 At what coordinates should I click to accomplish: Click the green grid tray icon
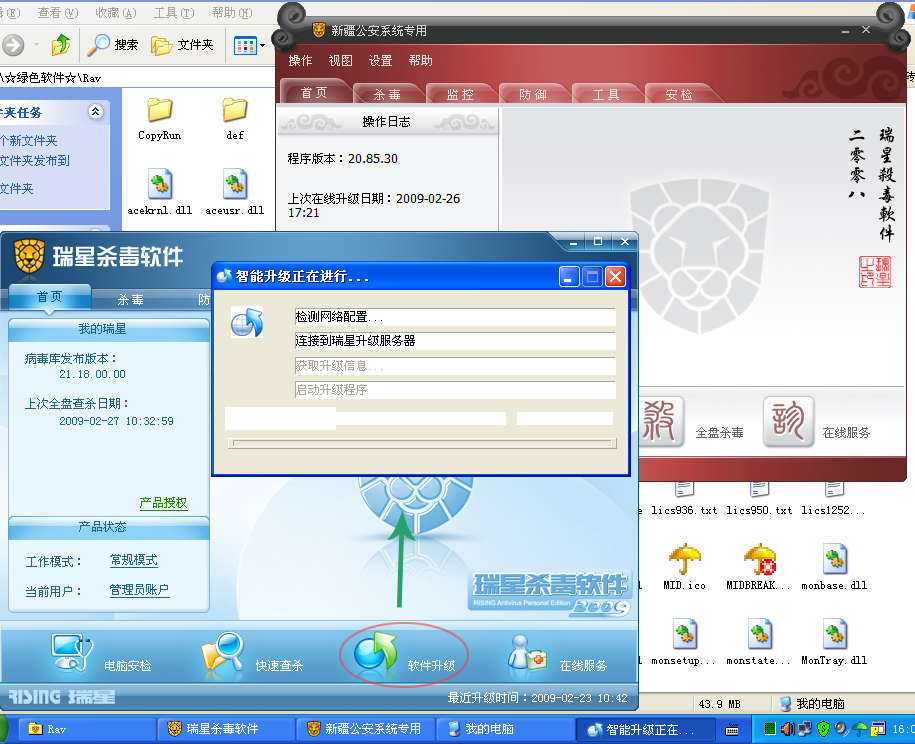click(770, 728)
